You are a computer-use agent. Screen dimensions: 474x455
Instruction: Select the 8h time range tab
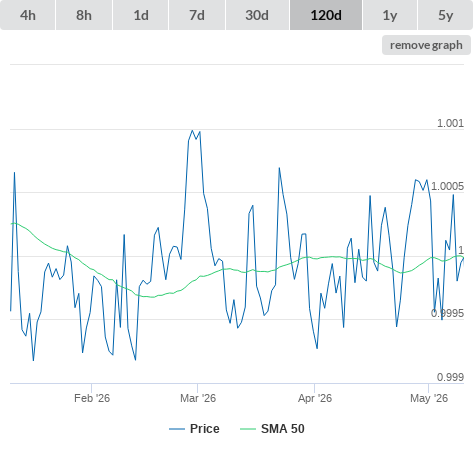(x=84, y=15)
